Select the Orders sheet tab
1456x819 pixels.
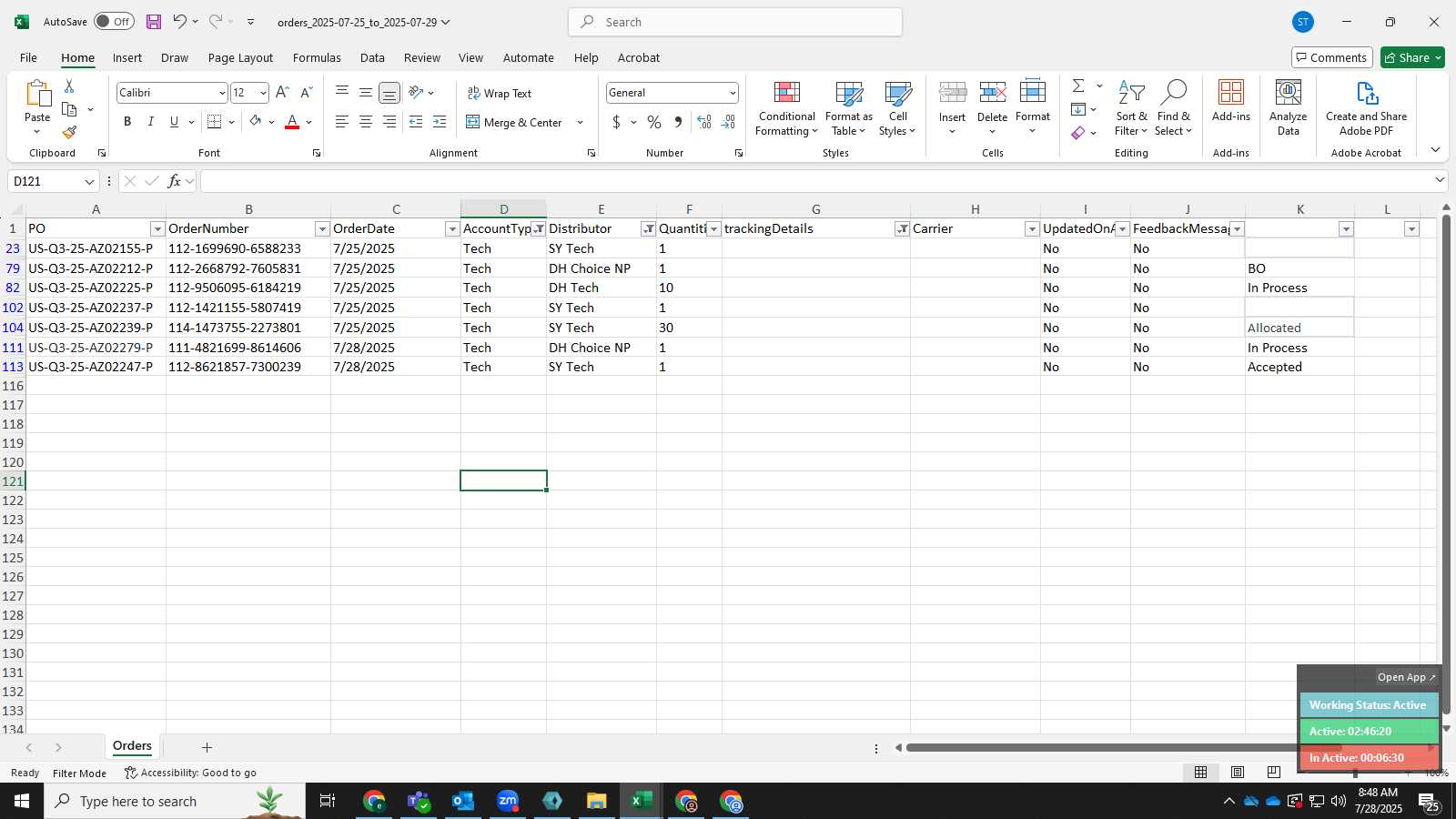click(132, 746)
